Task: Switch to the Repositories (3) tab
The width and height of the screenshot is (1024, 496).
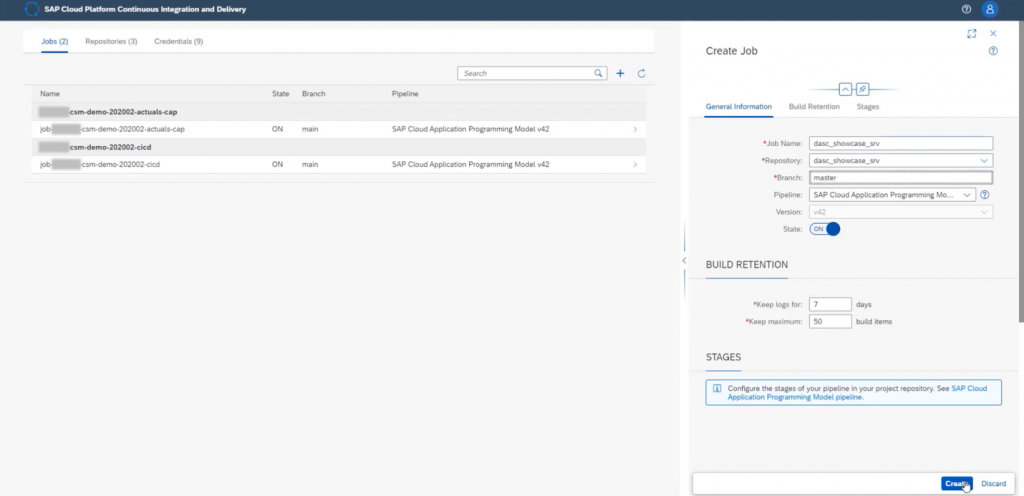Action: point(111,41)
